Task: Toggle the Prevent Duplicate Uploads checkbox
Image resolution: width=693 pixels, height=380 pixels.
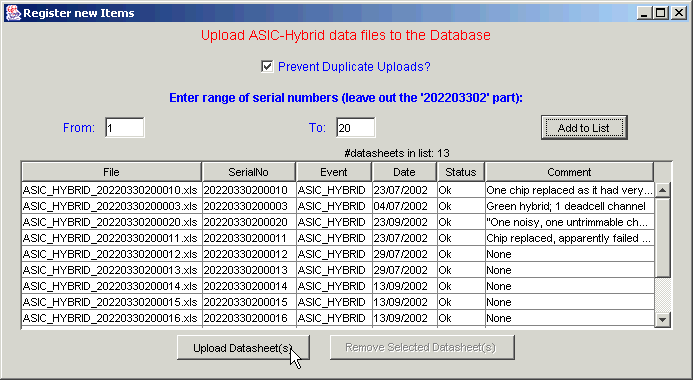Action: (267, 67)
